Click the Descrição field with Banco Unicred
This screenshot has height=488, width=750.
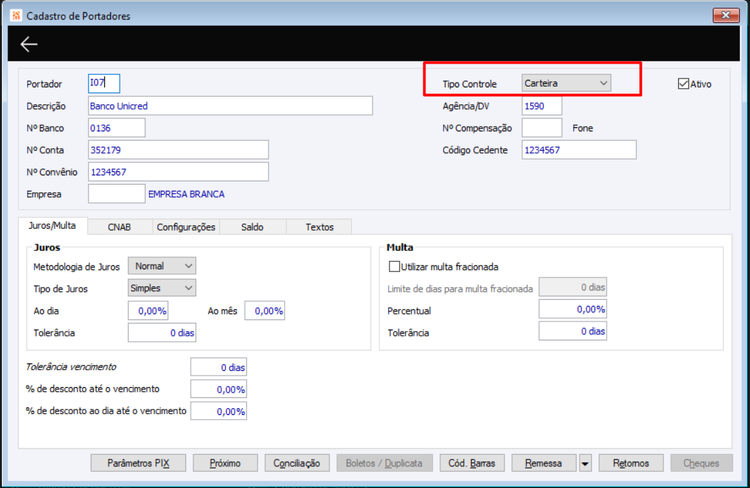[x=230, y=106]
